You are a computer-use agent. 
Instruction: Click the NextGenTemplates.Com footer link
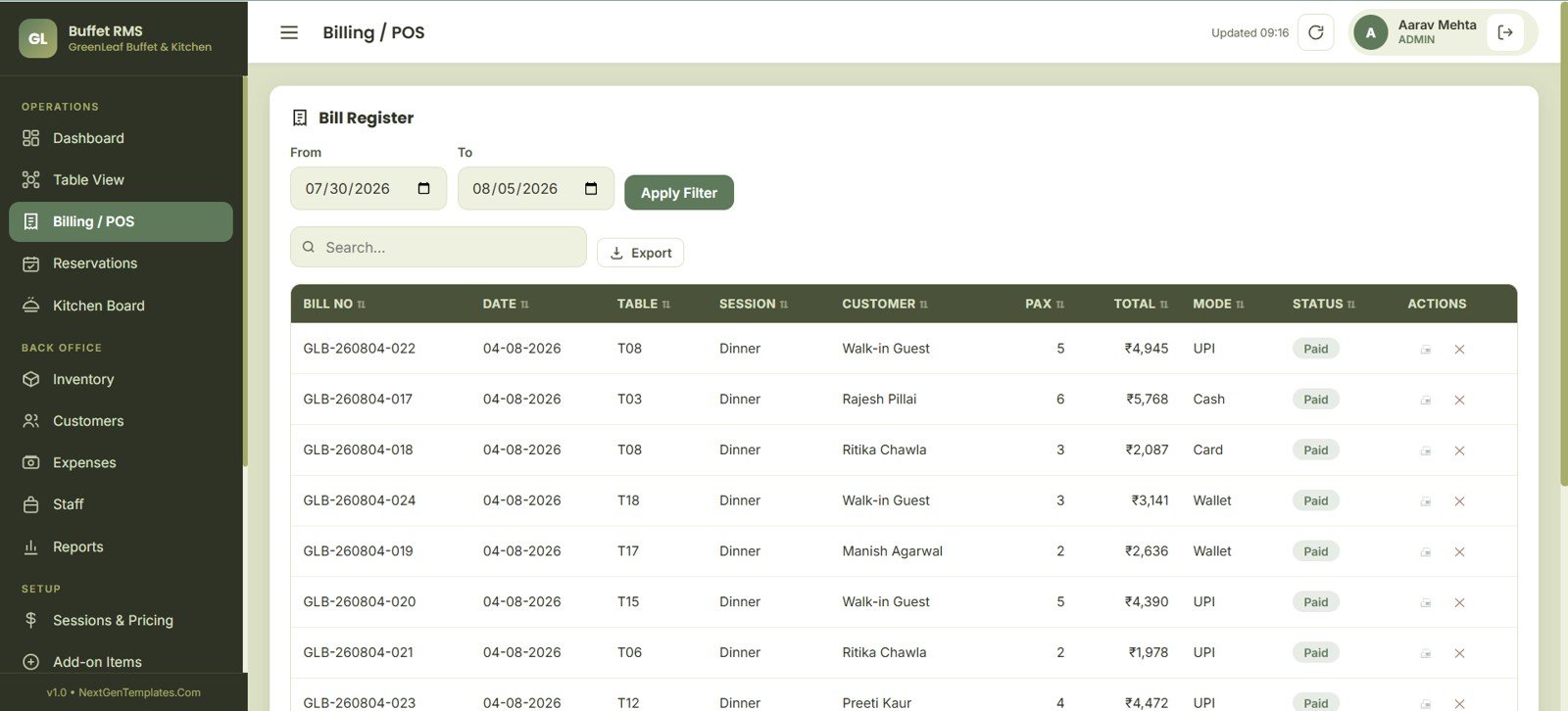[x=139, y=692]
